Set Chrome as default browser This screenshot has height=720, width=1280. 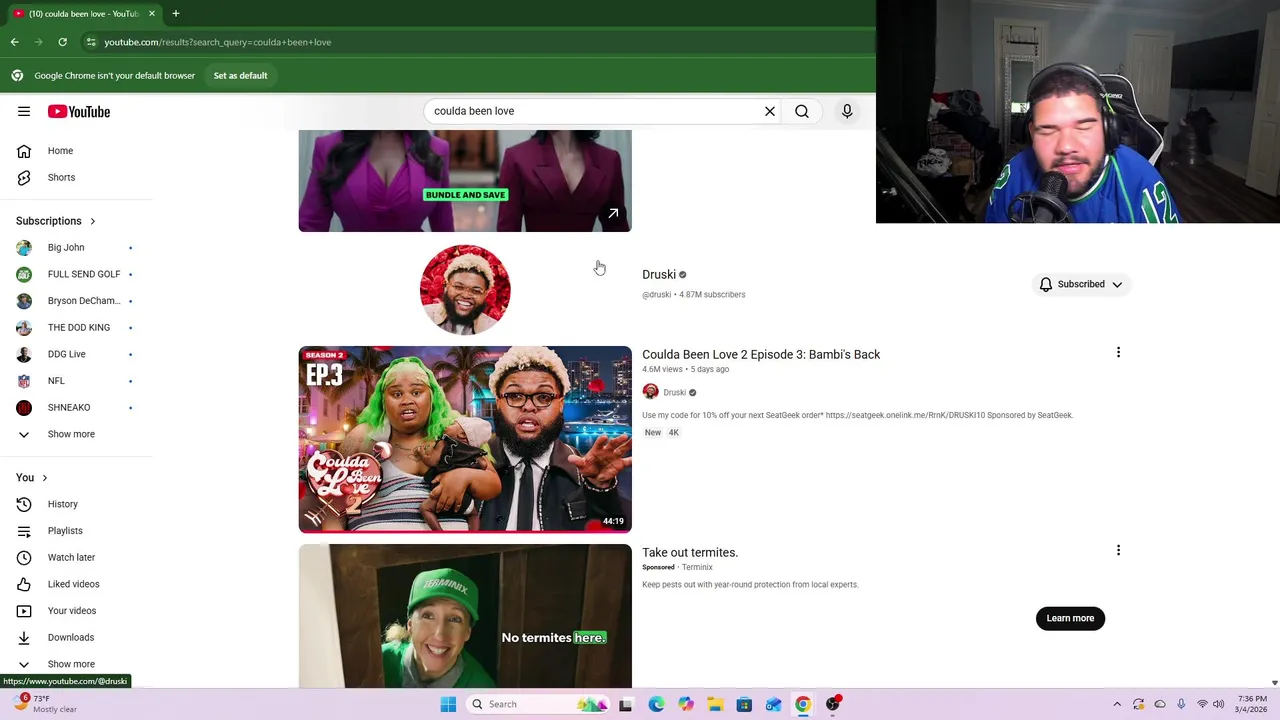coord(240,76)
